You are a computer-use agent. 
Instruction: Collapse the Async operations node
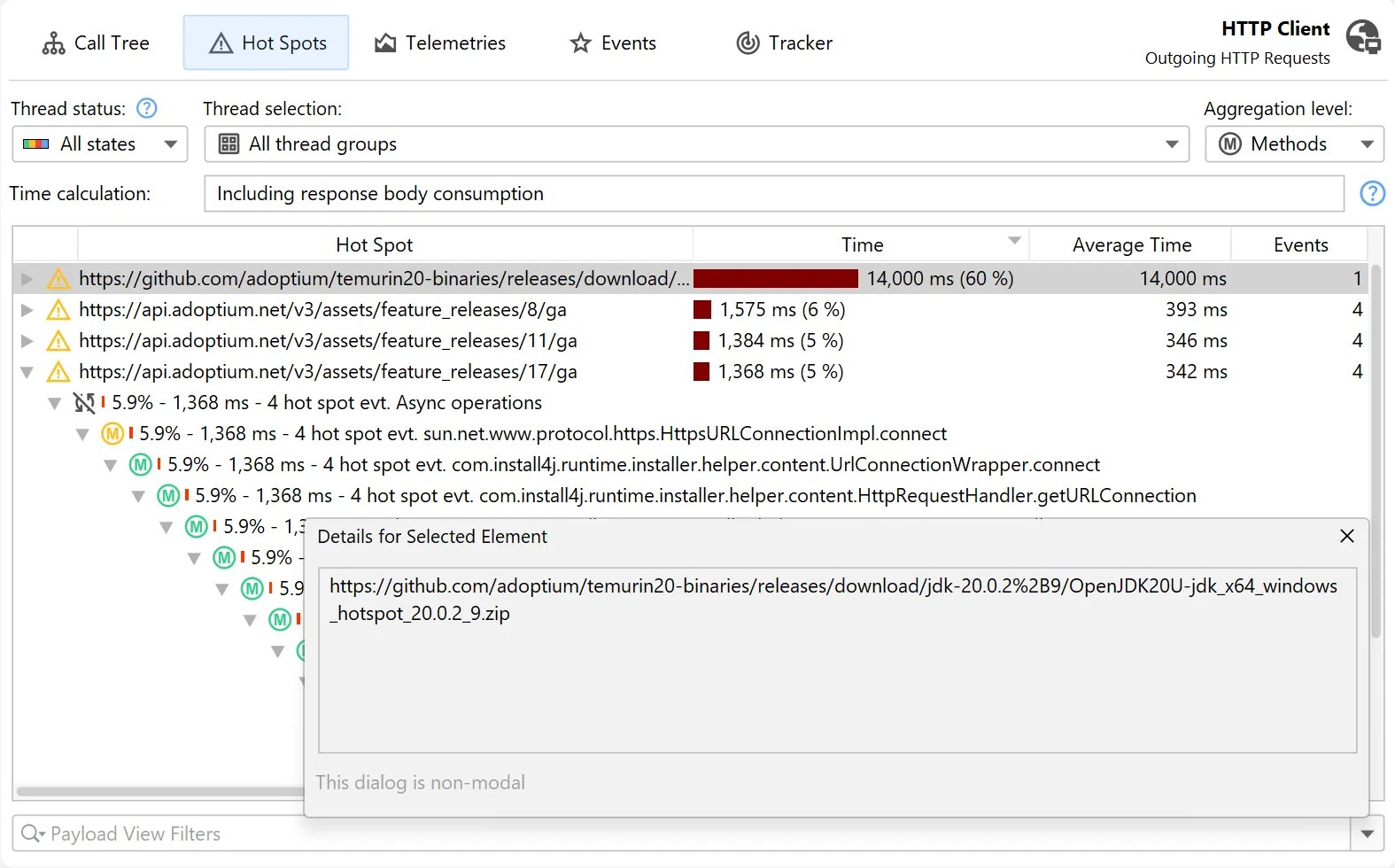(55, 403)
